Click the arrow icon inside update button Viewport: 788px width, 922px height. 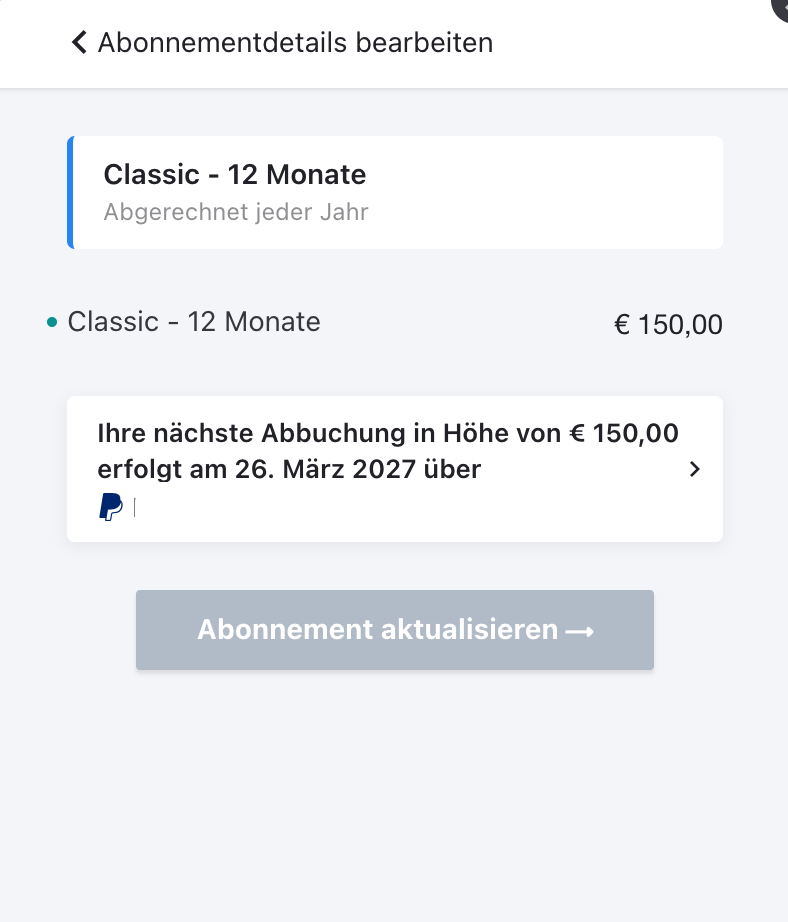tap(579, 632)
